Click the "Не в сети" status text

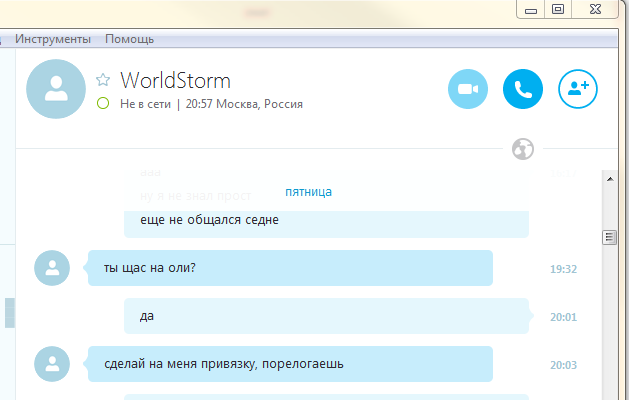coord(145,104)
